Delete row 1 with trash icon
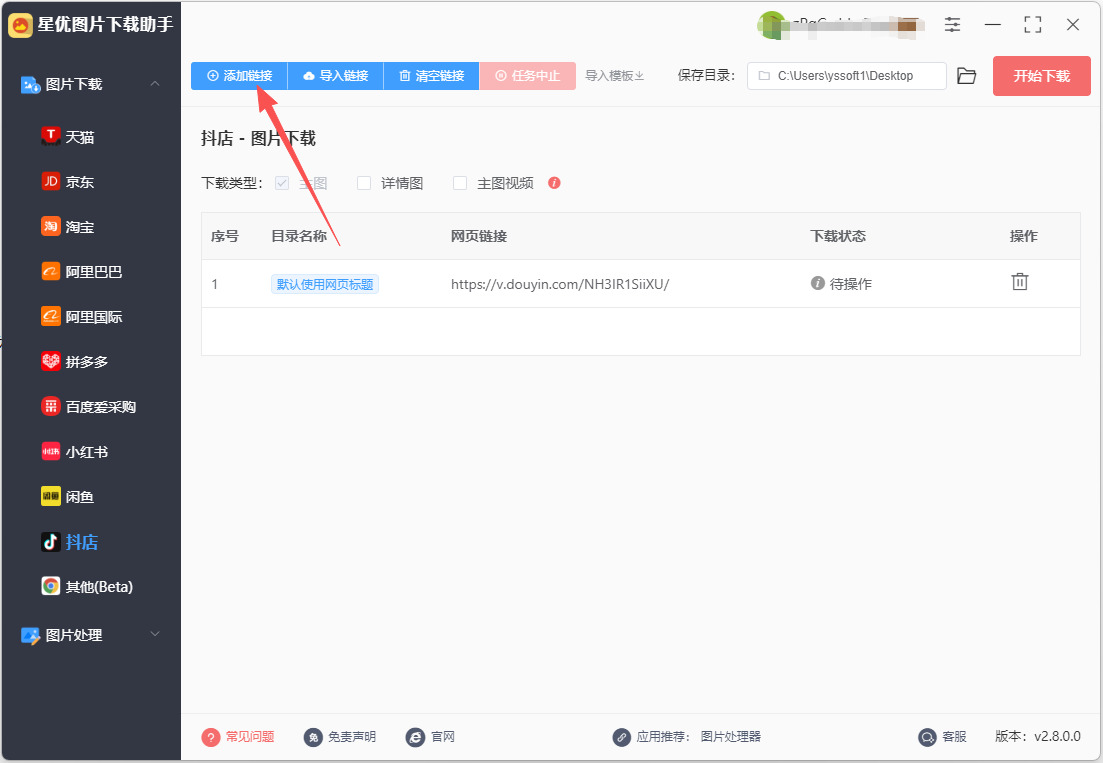 click(x=1019, y=282)
